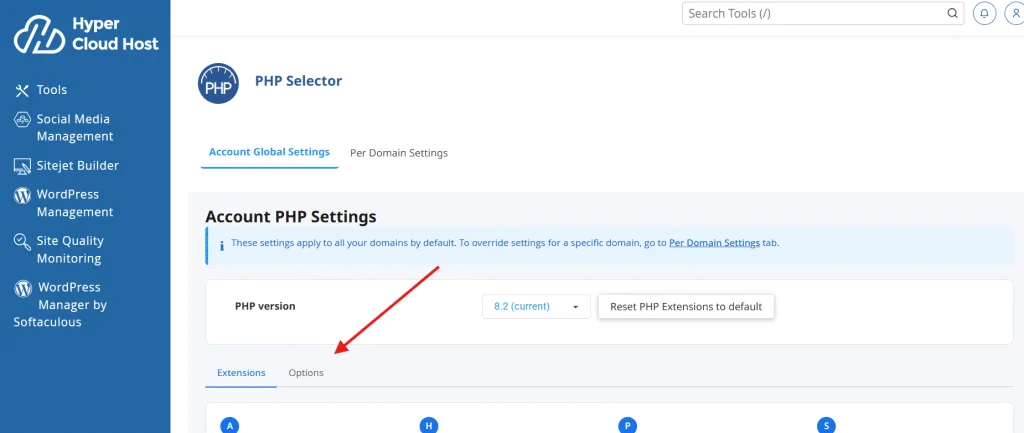Open the PHP version 8.2 dropdown
The height and width of the screenshot is (433, 1024).
click(x=536, y=306)
